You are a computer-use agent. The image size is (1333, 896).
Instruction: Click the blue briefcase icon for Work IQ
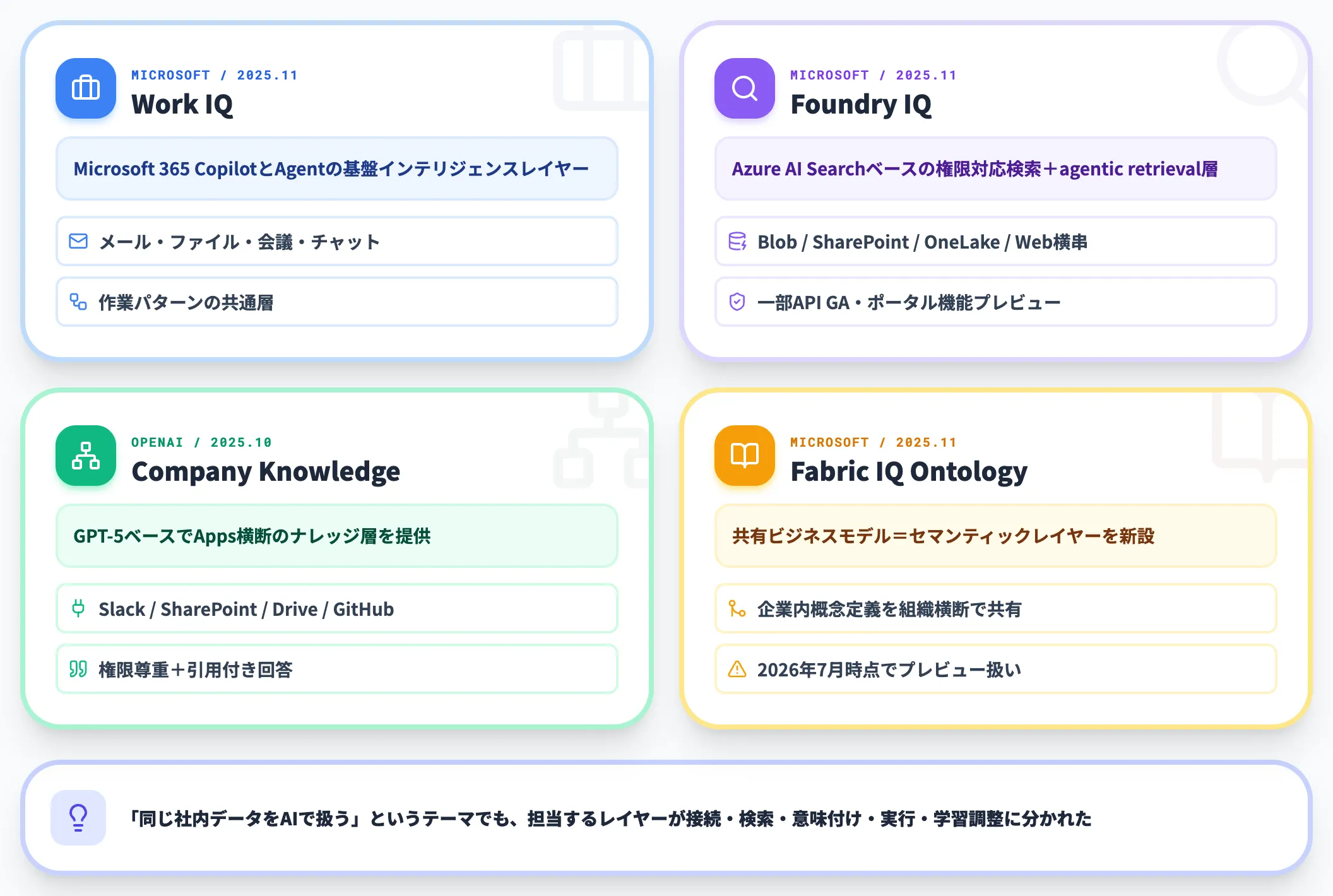click(x=86, y=88)
